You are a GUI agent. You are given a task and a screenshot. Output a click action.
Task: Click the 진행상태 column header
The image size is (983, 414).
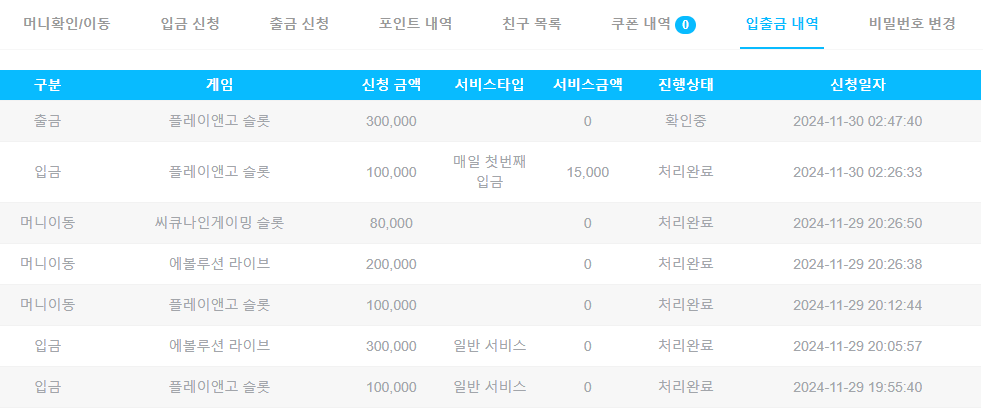[x=686, y=85]
